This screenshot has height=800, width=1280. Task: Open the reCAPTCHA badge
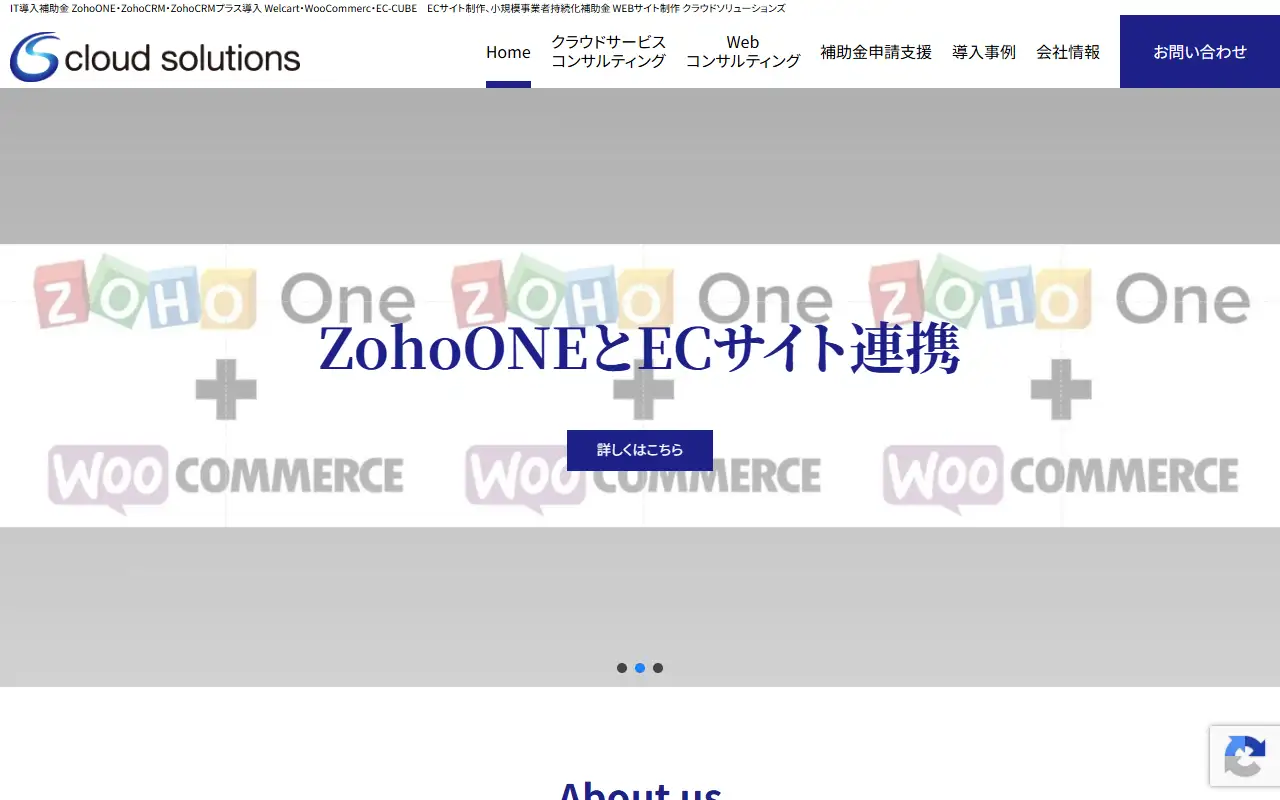click(1245, 756)
